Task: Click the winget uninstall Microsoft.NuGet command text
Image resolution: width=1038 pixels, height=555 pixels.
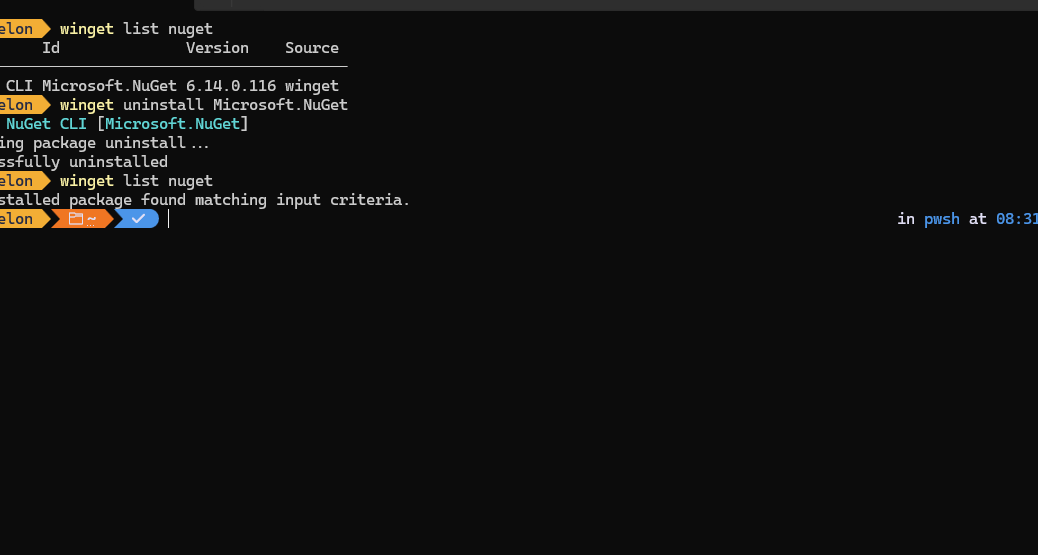Action: click(x=204, y=105)
